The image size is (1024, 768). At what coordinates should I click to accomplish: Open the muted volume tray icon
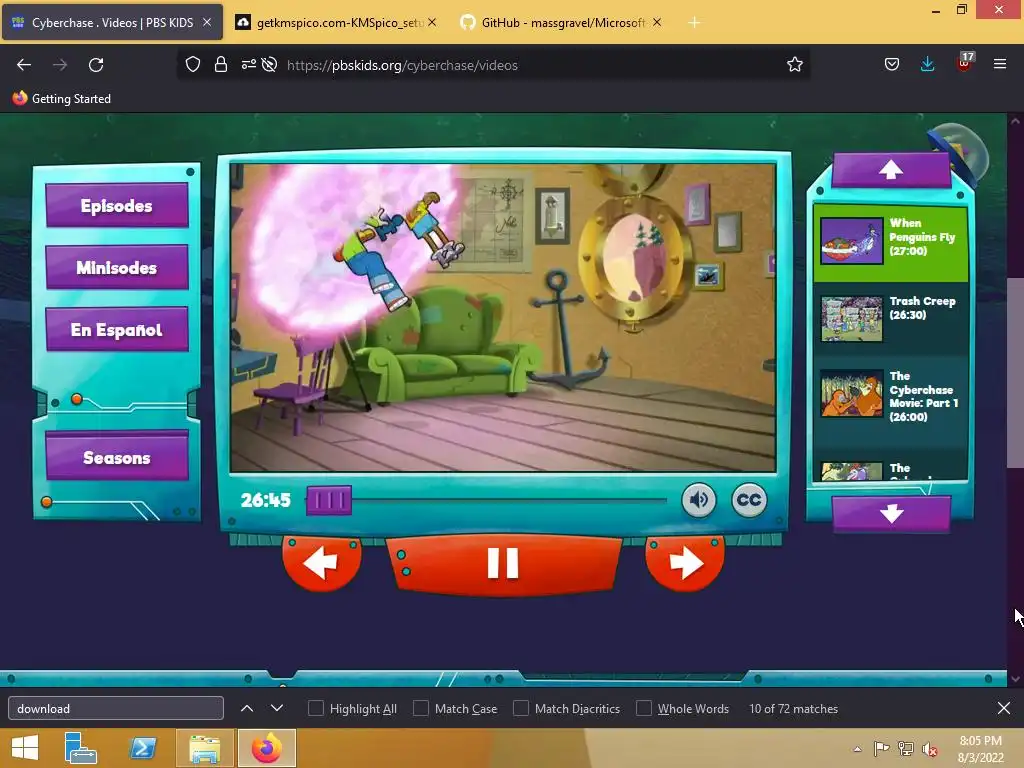click(x=930, y=749)
